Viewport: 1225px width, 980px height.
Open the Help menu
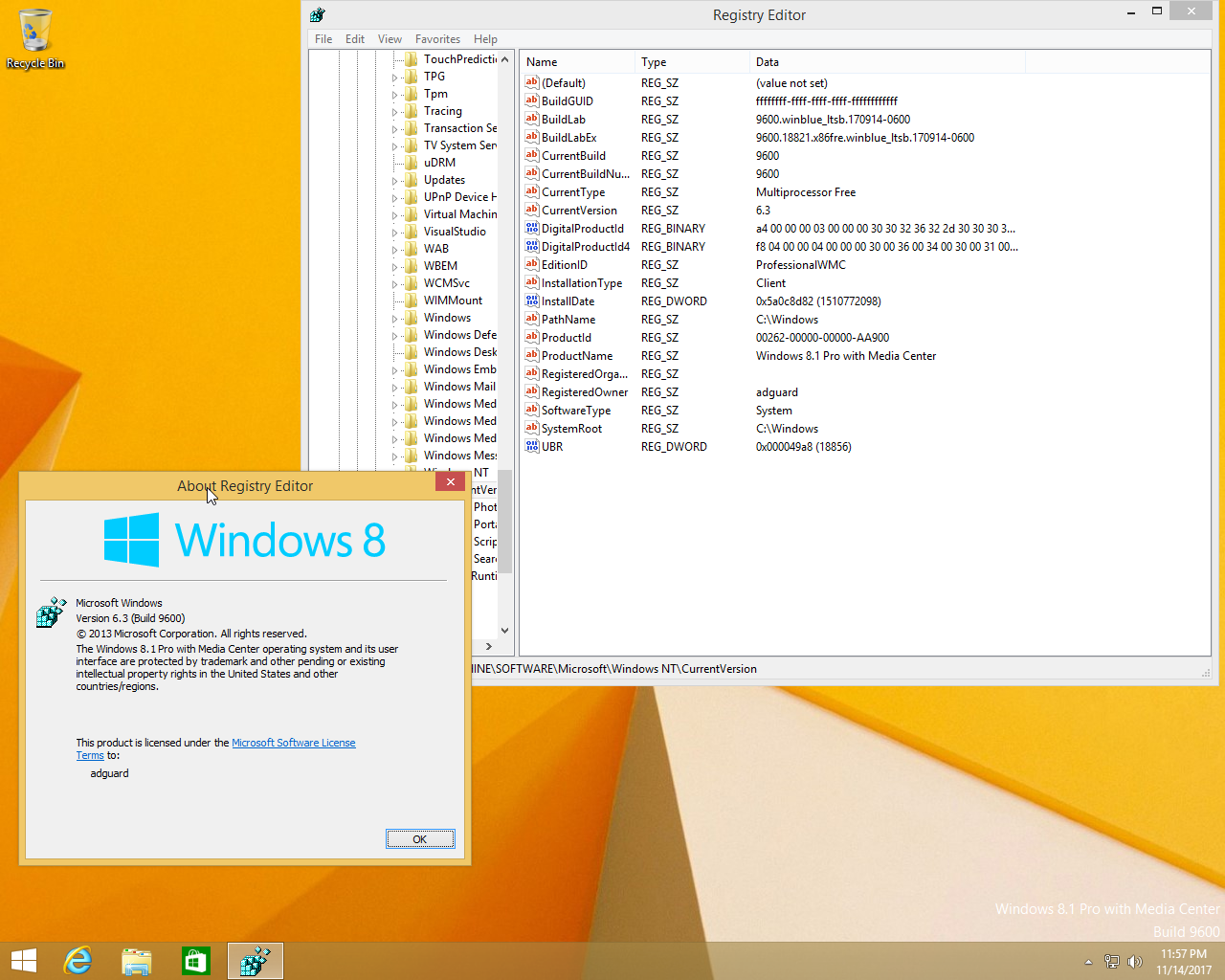[485, 39]
